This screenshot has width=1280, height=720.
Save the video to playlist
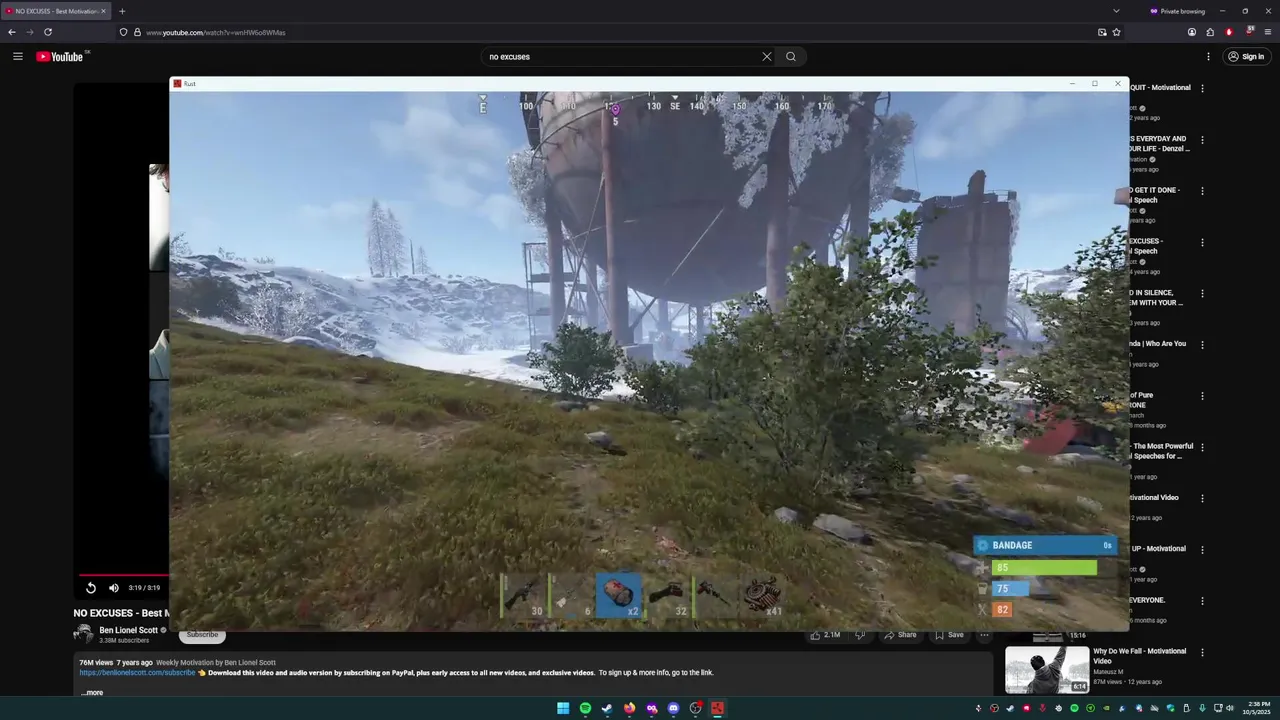pos(949,635)
